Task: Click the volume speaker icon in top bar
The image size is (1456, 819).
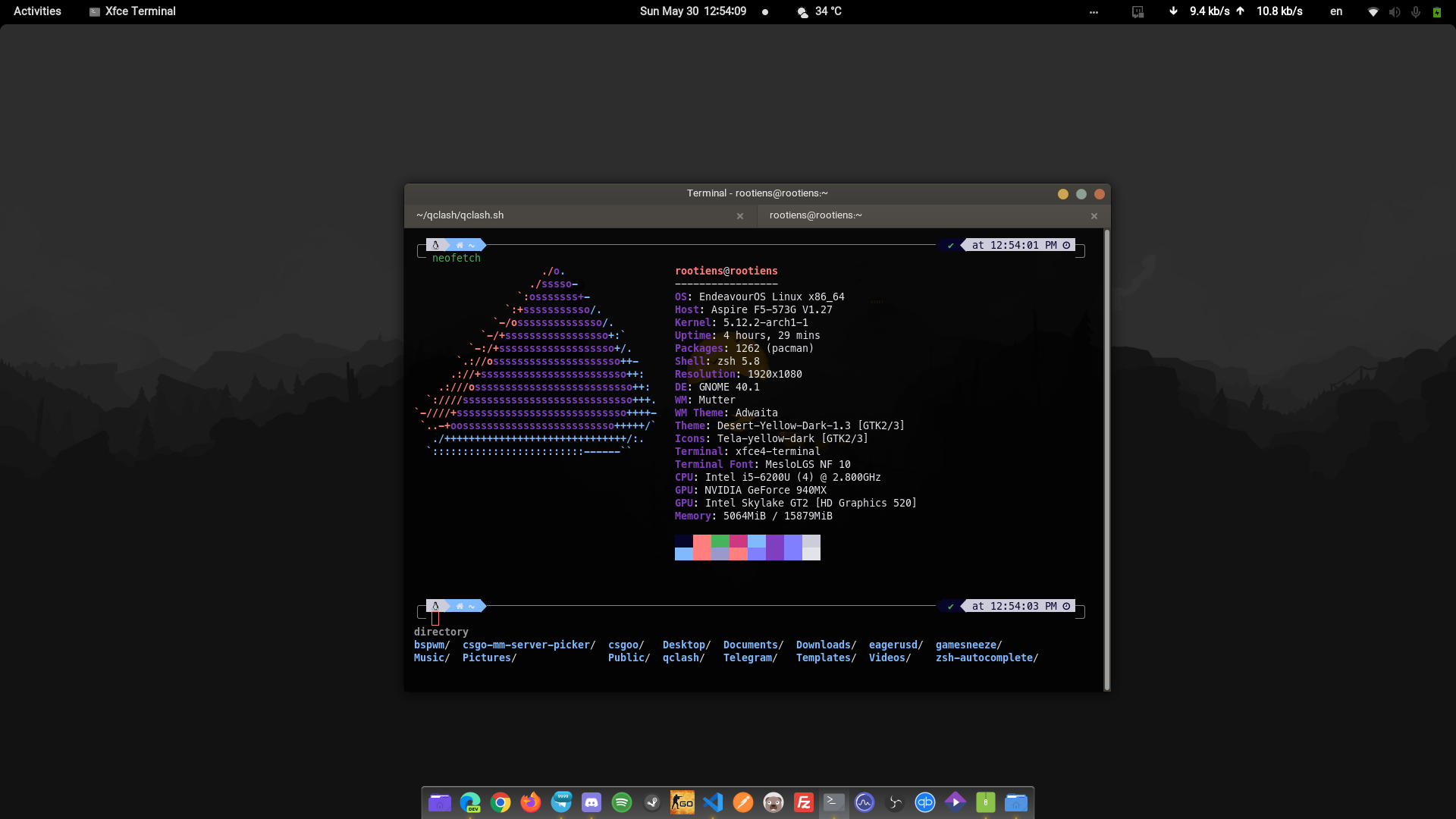Action: [x=1394, y=11]
